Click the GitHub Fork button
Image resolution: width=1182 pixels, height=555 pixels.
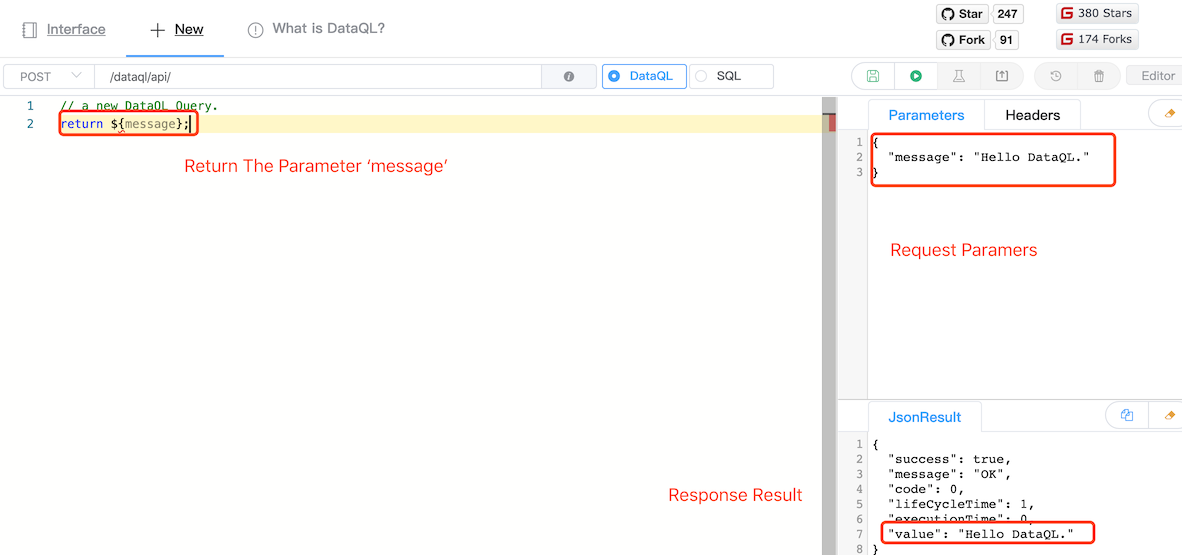[x=963, y=40]
